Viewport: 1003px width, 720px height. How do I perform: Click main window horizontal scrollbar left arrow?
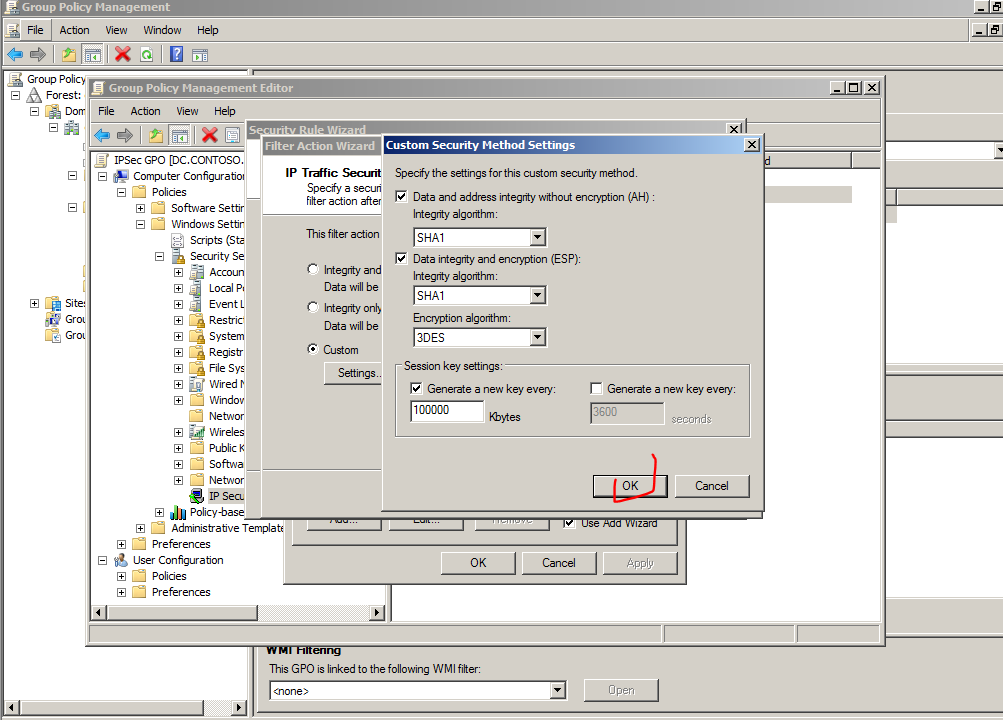pyautogui.click(x=11, y=707)
